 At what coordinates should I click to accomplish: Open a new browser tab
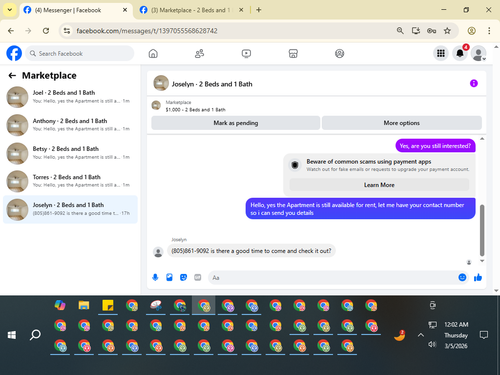[x=259, y=10]
